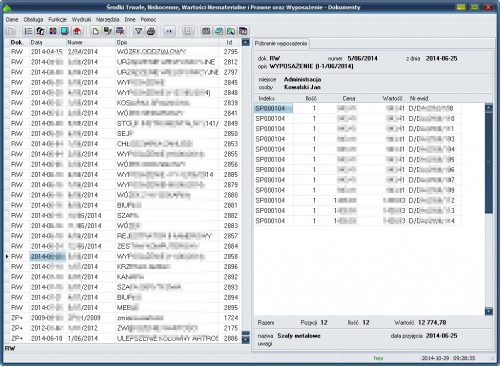This screenshot has width=500, height=367.
Task: Click the Cena column header
Action: (349, 98)
